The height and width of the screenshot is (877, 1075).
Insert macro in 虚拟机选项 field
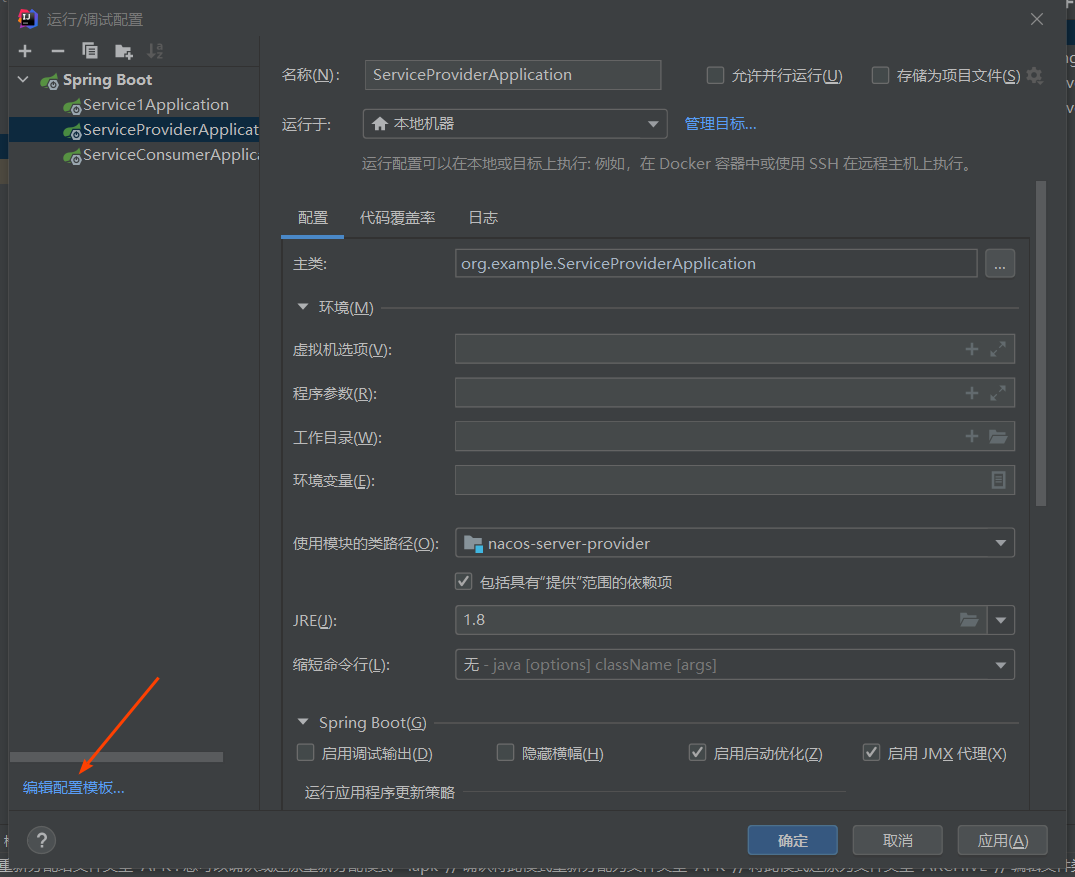(x=971, y=349)
